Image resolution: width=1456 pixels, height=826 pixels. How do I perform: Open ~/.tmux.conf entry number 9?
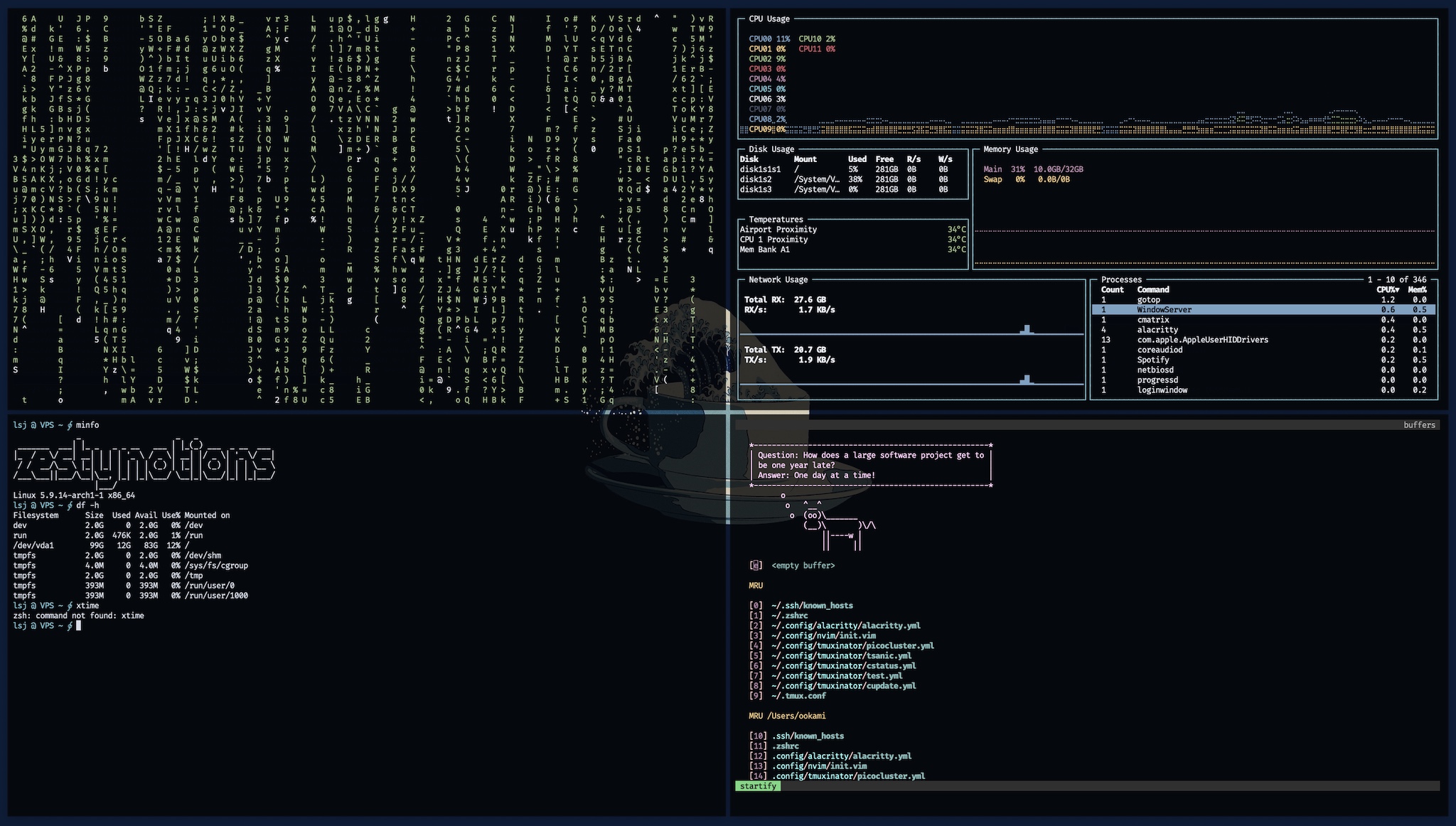798,696
